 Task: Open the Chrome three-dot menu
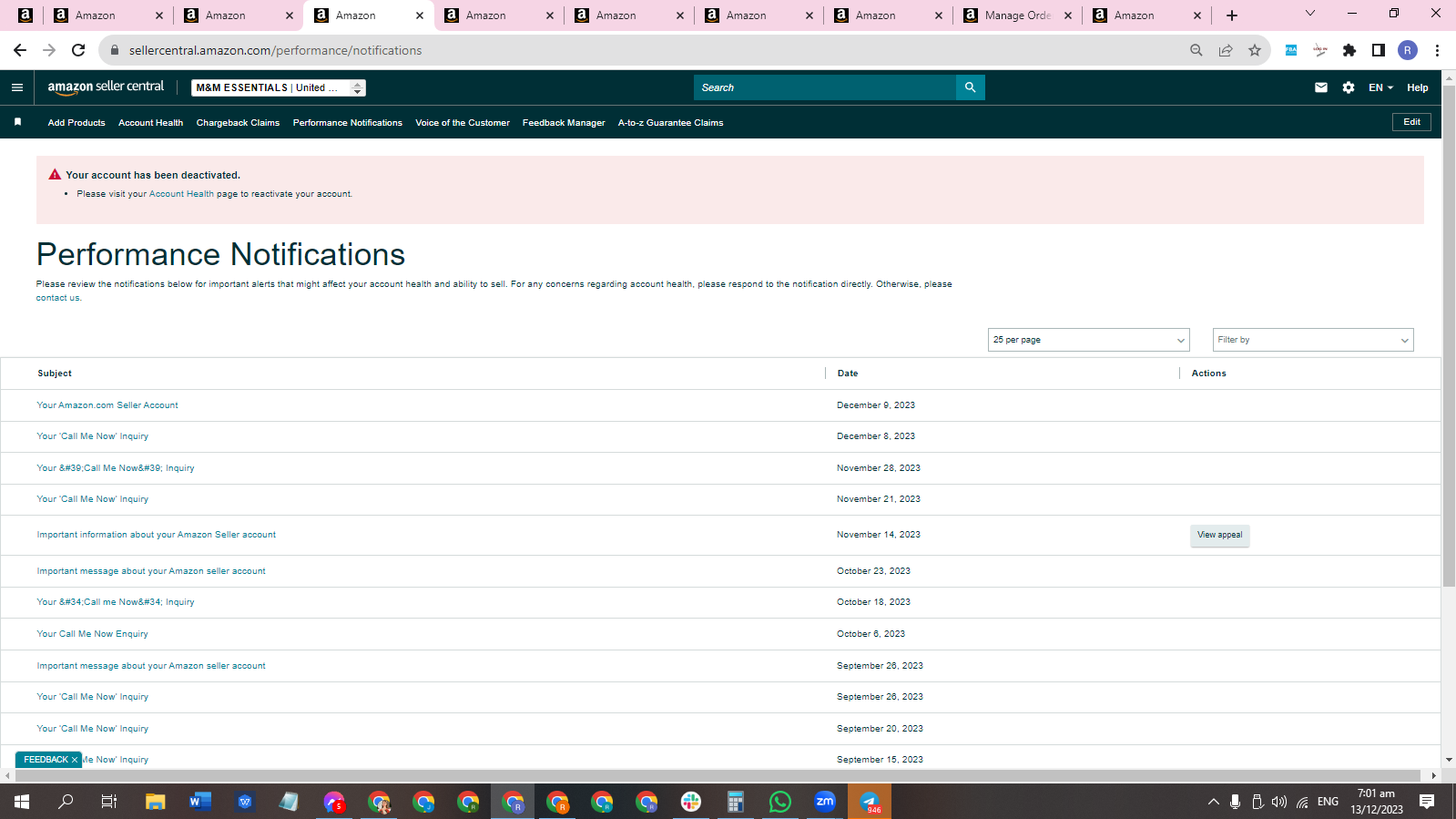[x=1437, y=50]
